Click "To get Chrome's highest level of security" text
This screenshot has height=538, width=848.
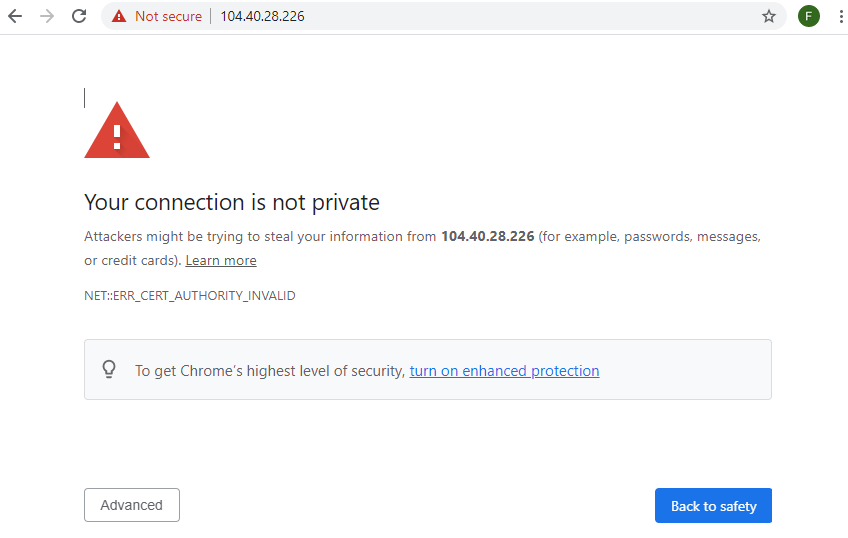[270, 371]
